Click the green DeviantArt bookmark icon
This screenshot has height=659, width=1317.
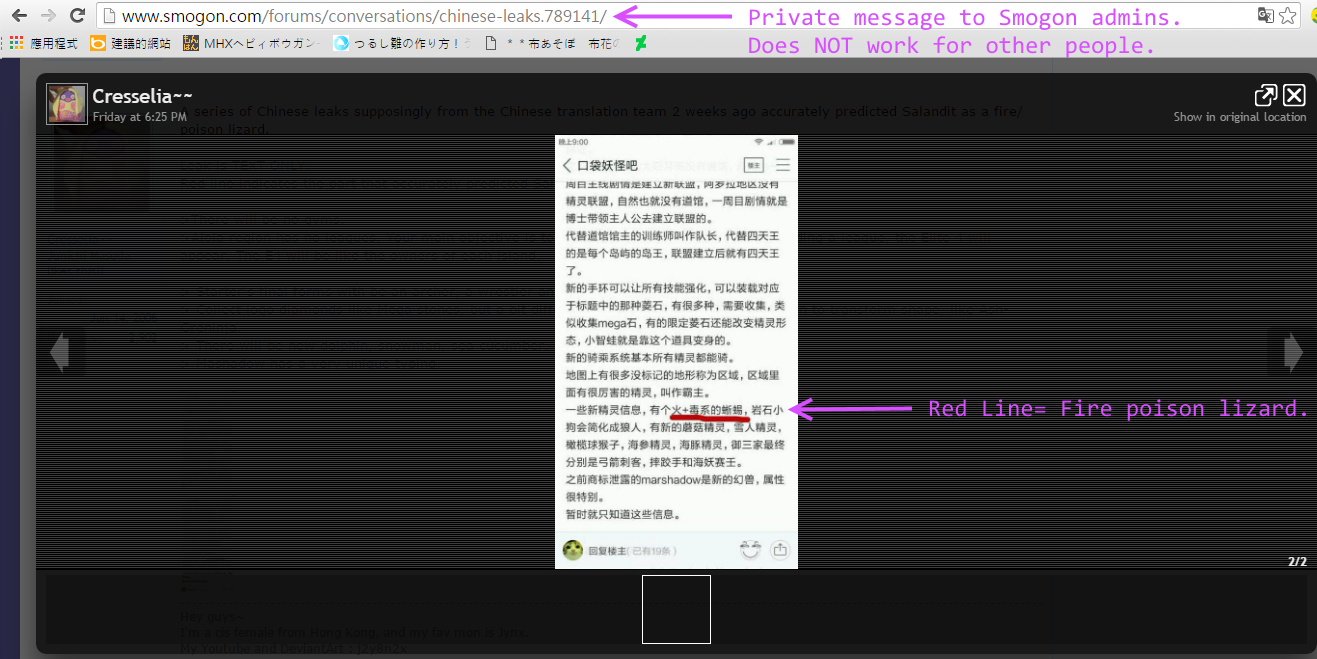click(x=640, y=43)
